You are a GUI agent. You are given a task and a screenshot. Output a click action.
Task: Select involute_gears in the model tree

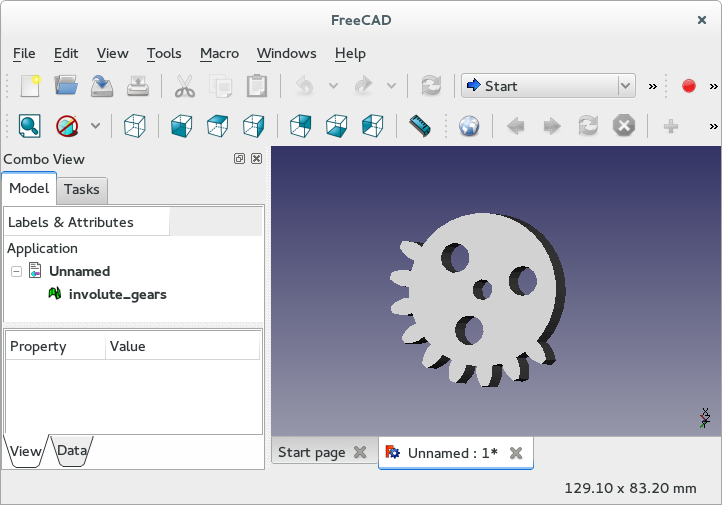click(x=117, y=294)
